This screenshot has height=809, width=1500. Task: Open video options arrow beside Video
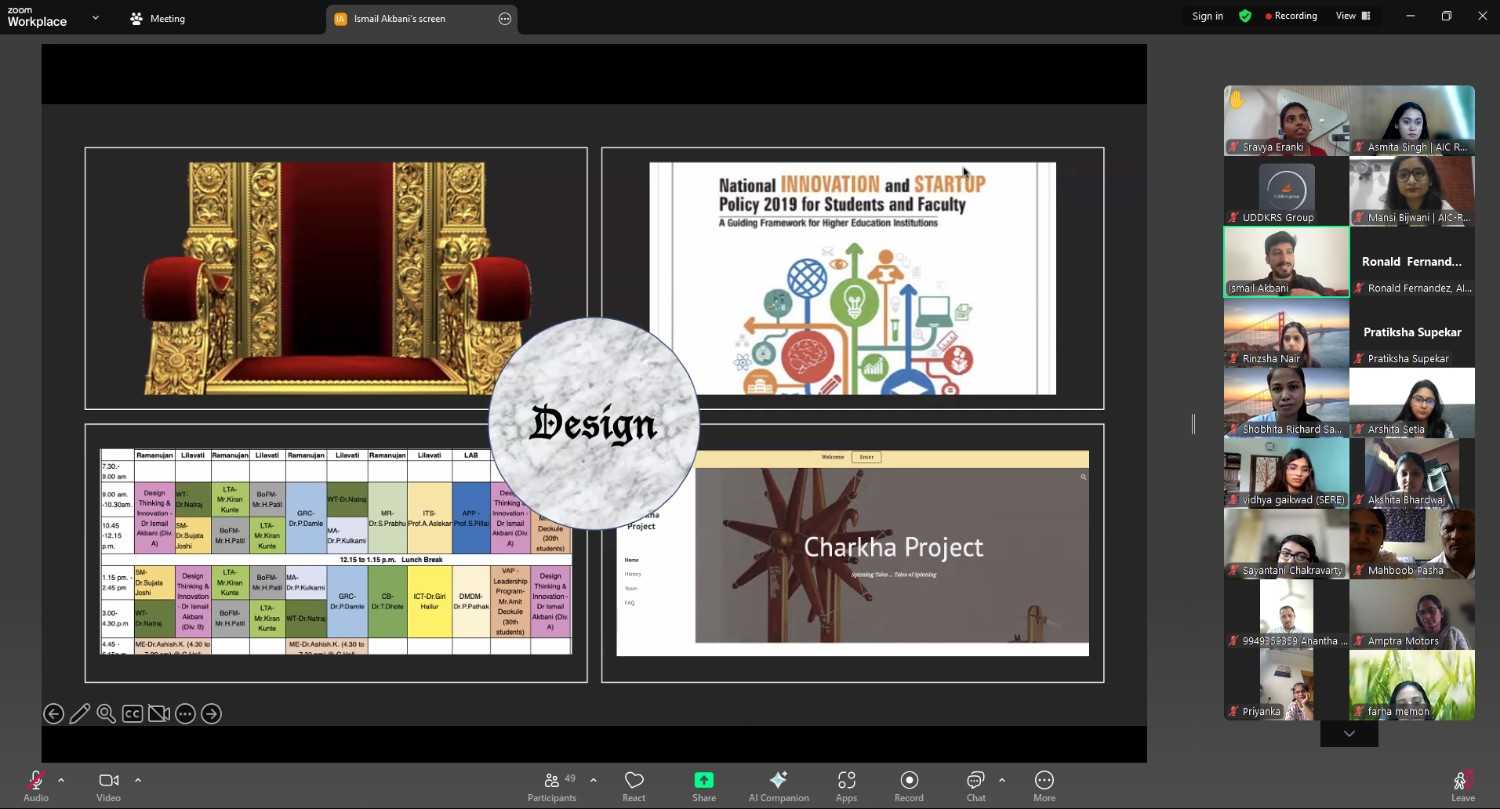tap(138, 780)
